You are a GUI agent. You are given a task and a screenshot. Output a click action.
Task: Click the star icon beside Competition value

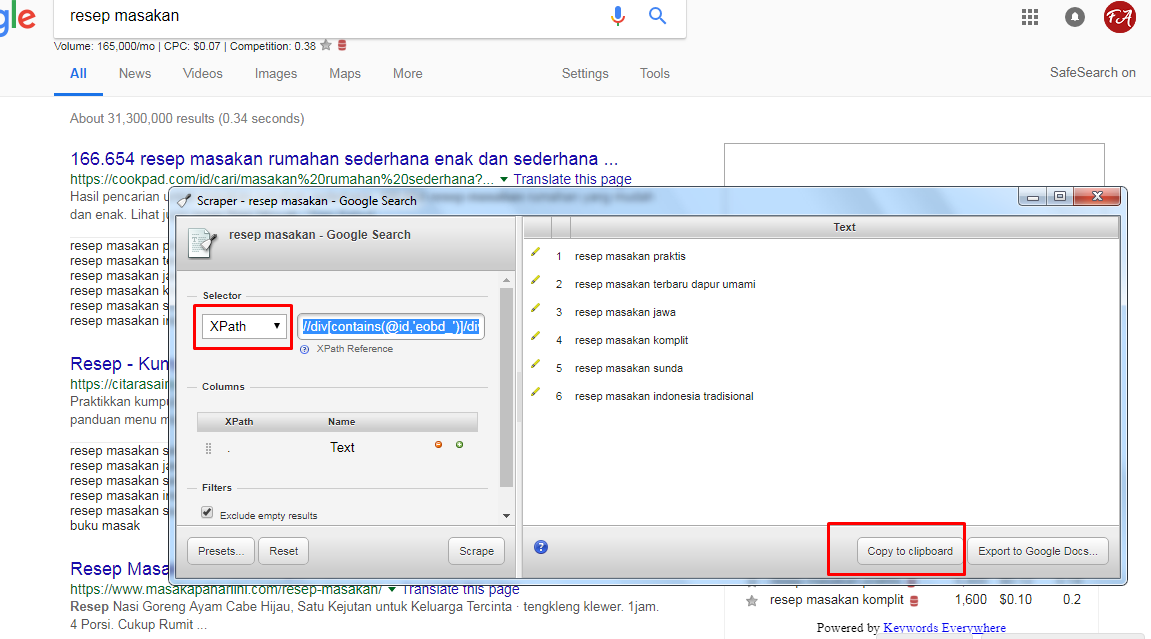[326, 45]
